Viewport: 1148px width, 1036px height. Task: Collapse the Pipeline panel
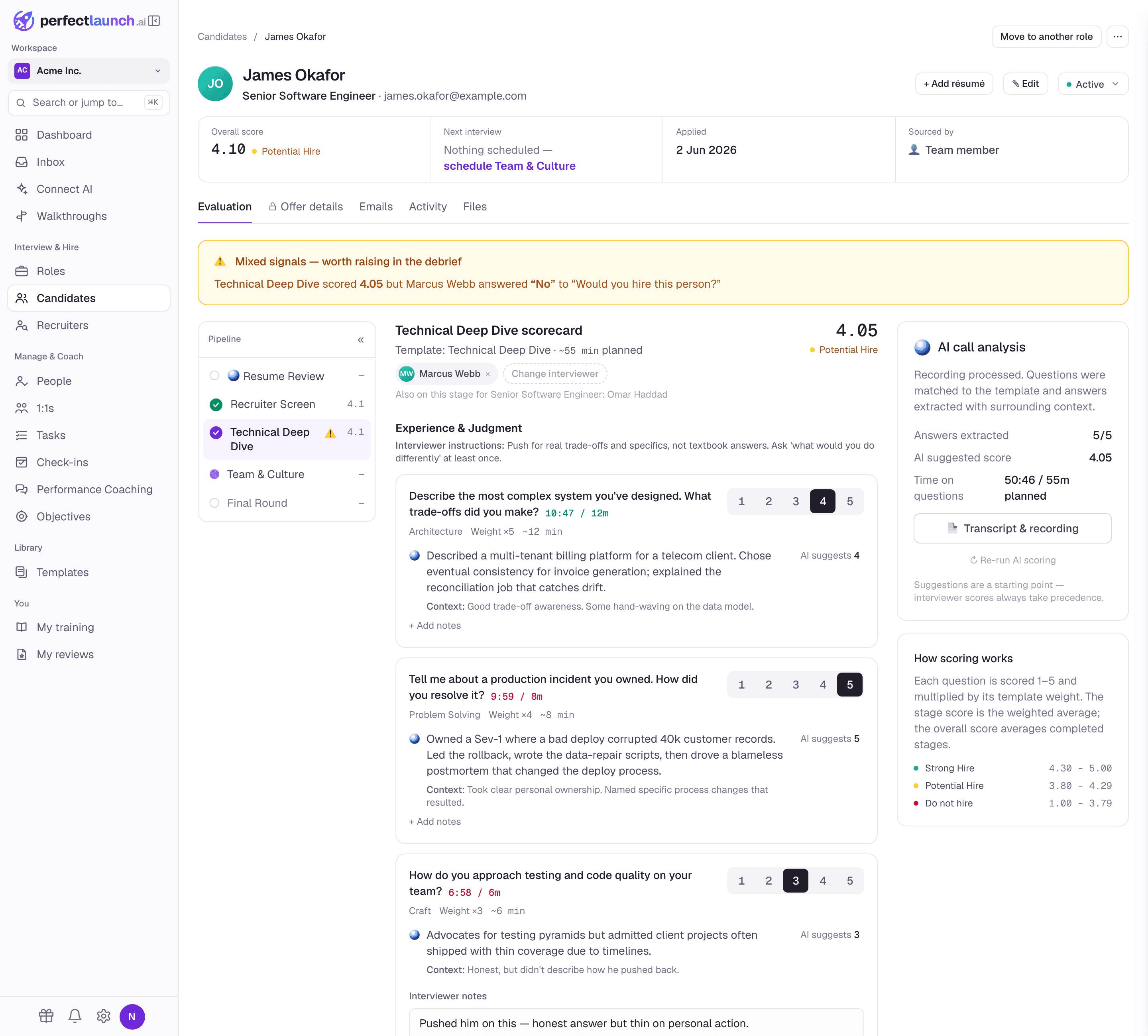coord(360,340)
